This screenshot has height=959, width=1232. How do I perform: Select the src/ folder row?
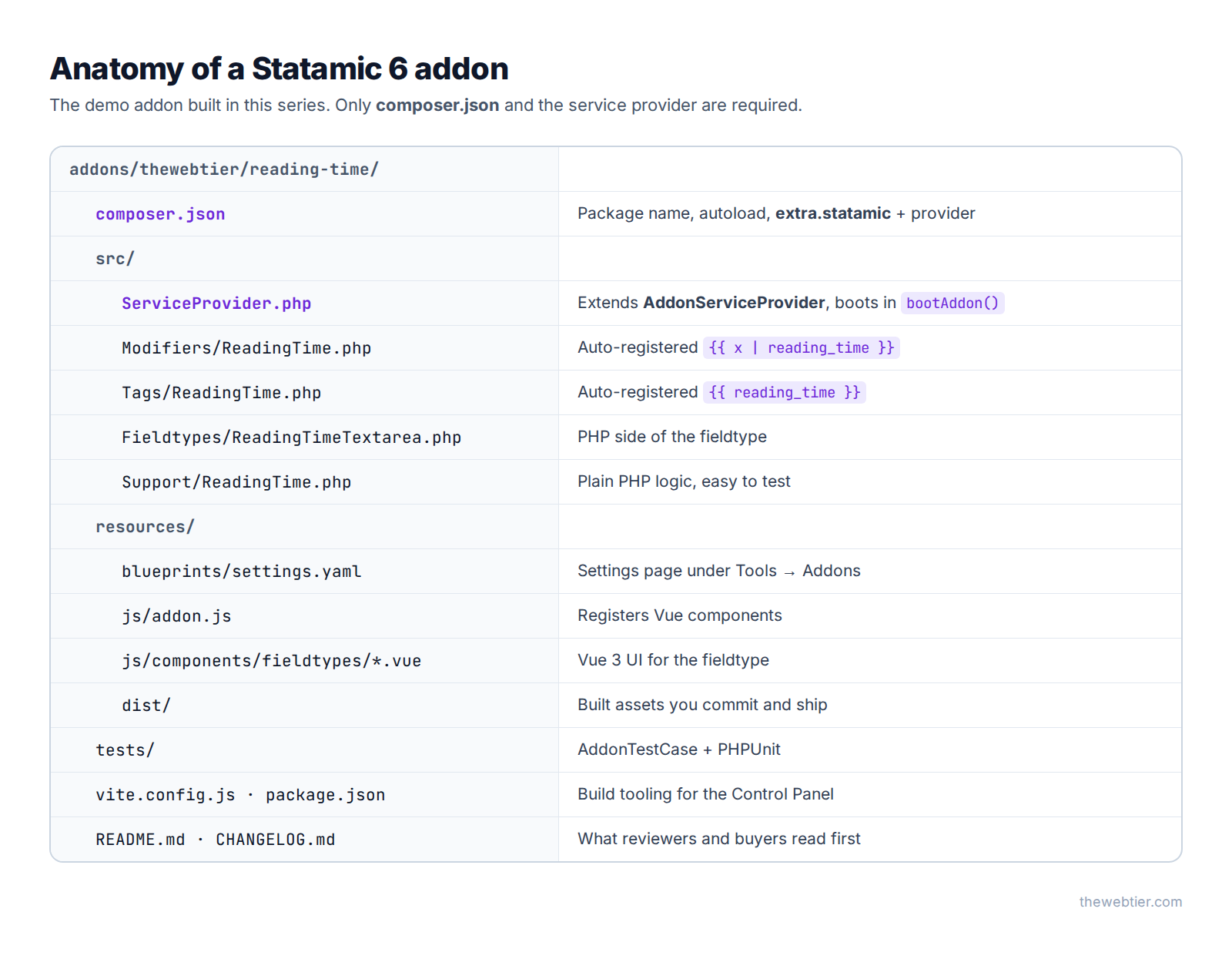pos(616,259)
